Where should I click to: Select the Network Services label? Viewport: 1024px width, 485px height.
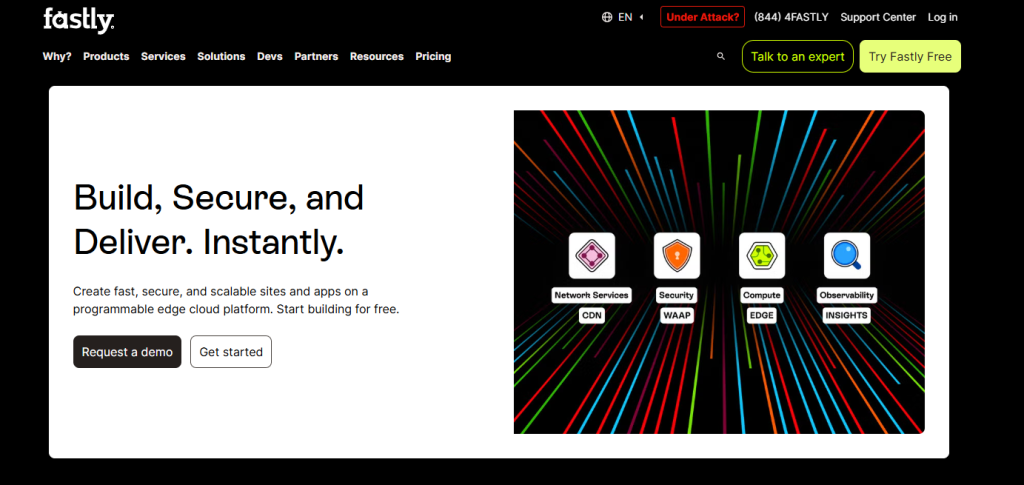[592, 295]
